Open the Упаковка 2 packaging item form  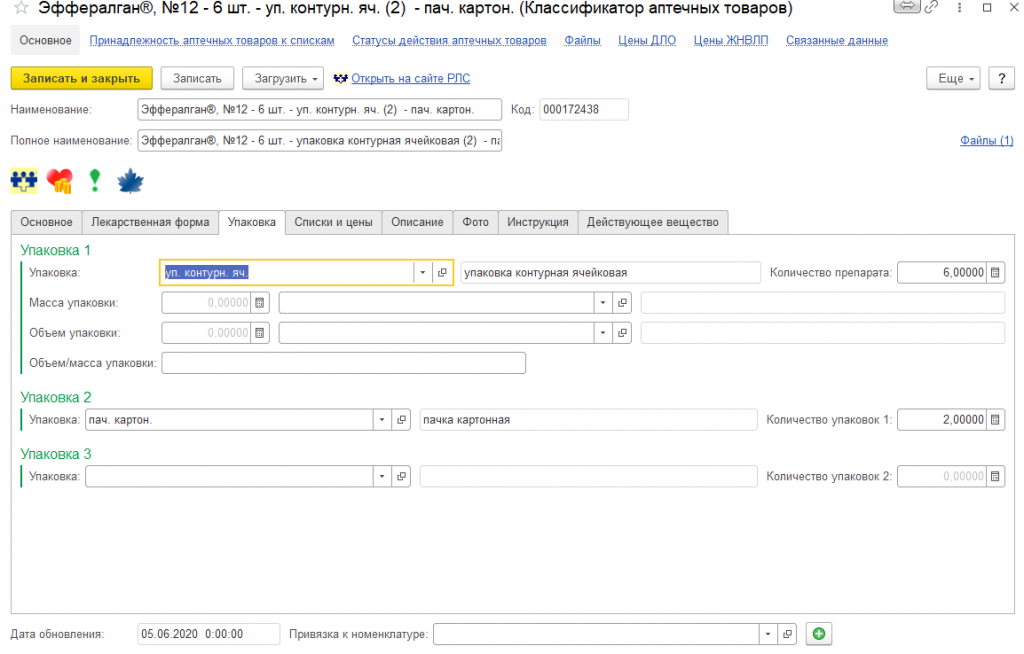tap(402, 419)
